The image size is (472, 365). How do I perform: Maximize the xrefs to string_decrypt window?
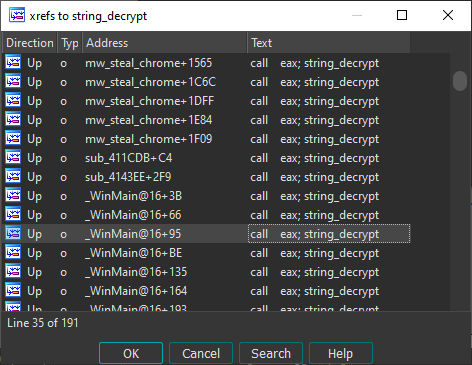pyautogui.click(x=402, y=15)
